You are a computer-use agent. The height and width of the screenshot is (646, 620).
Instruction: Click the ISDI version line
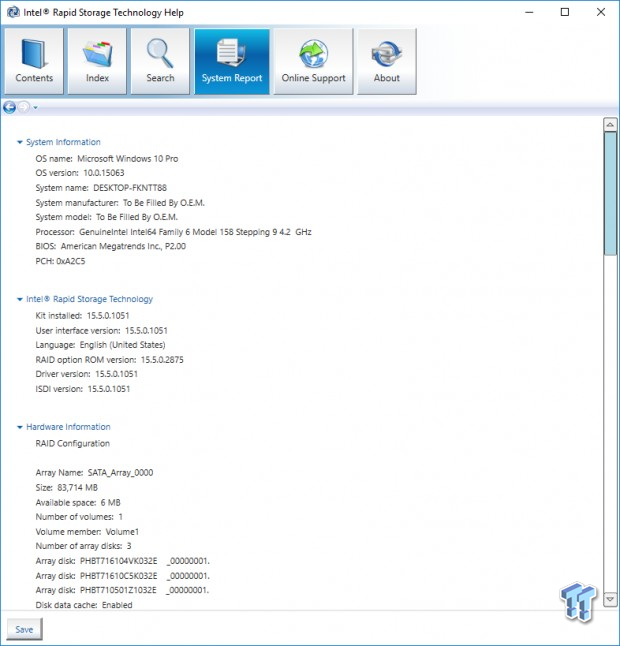click(83, 389)
